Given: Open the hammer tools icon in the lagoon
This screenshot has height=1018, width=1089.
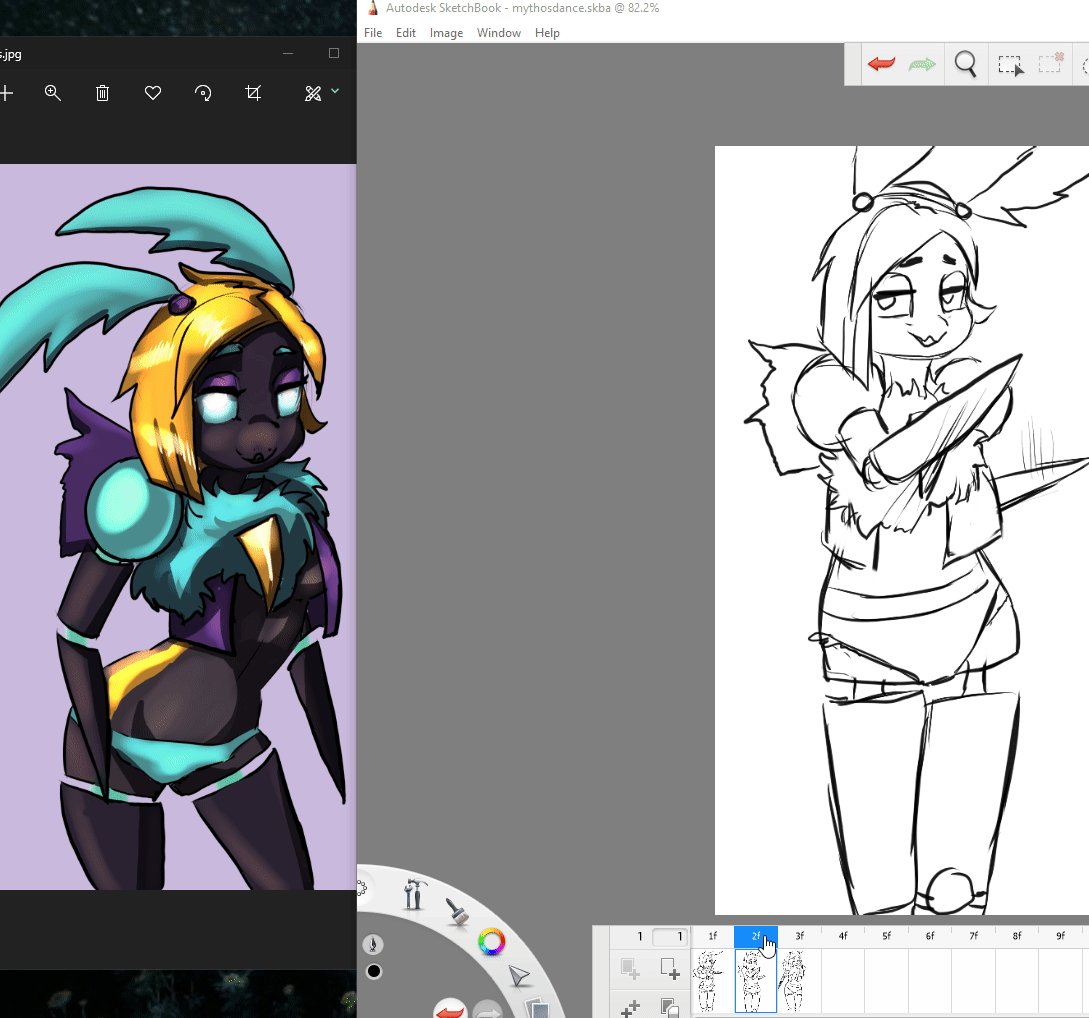Looking at the screenshot, I should coord(413,892).
